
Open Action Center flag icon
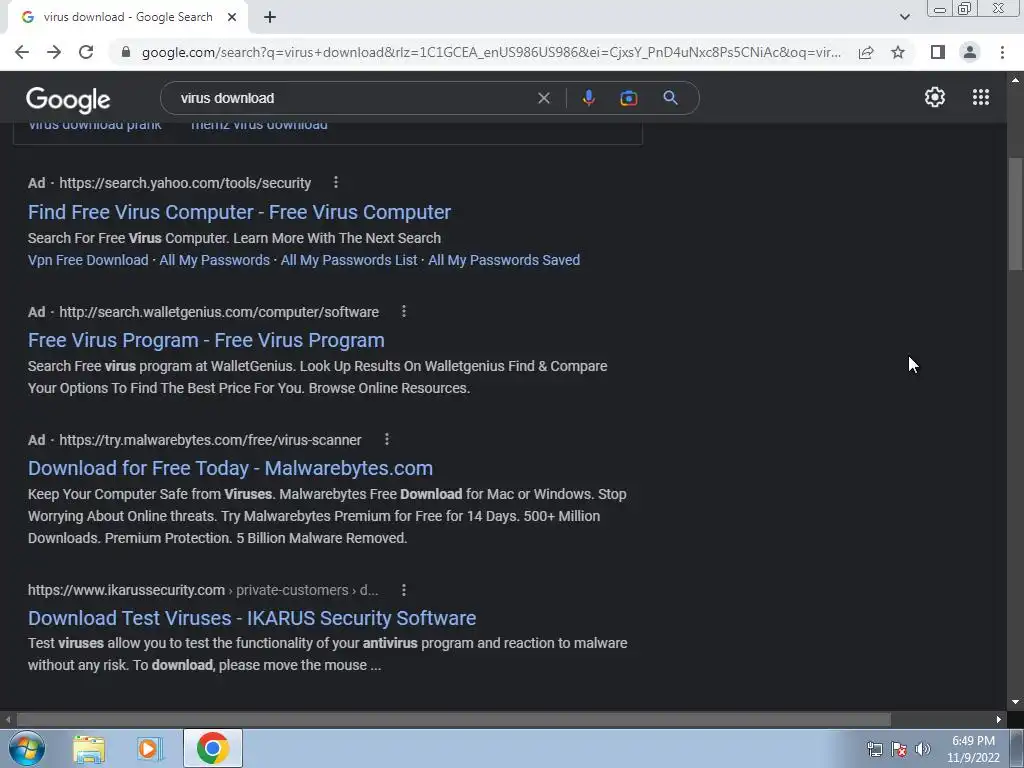tap(899, 749)
